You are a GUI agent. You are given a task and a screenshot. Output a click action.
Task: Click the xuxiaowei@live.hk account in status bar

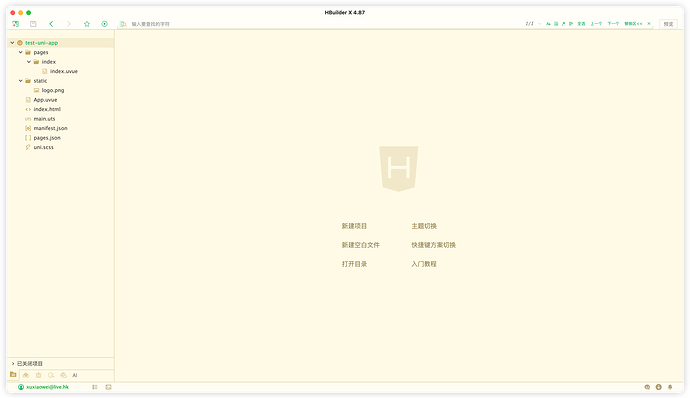click(48, 387)
